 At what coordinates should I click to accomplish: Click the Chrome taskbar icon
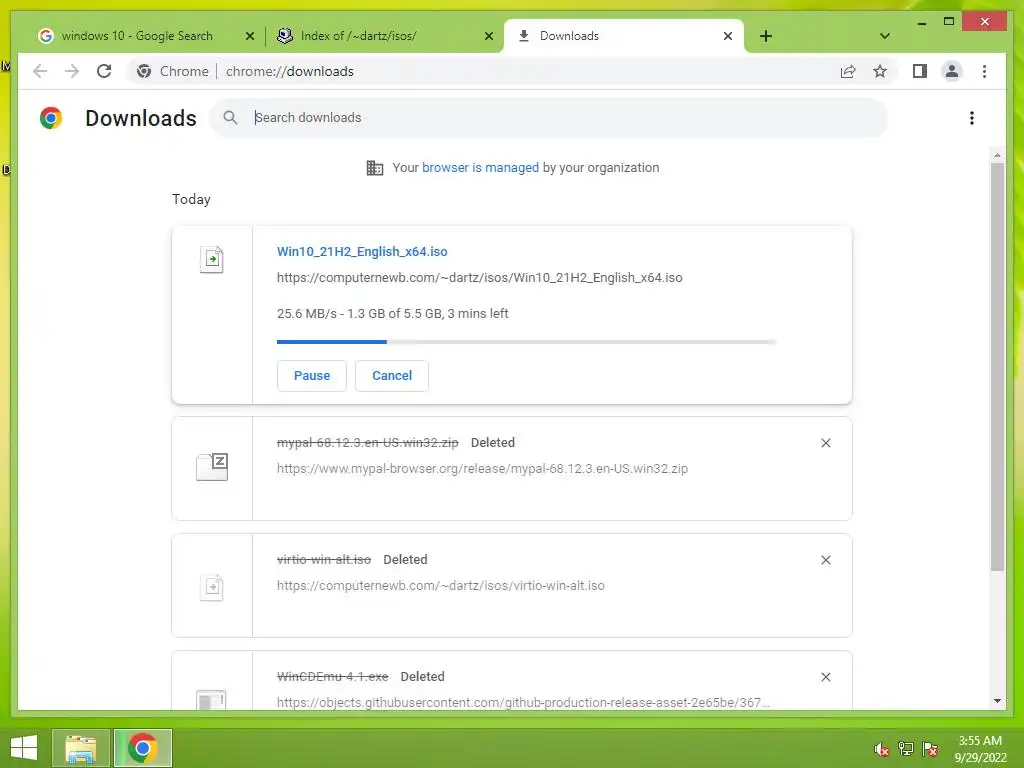(142, 748)
